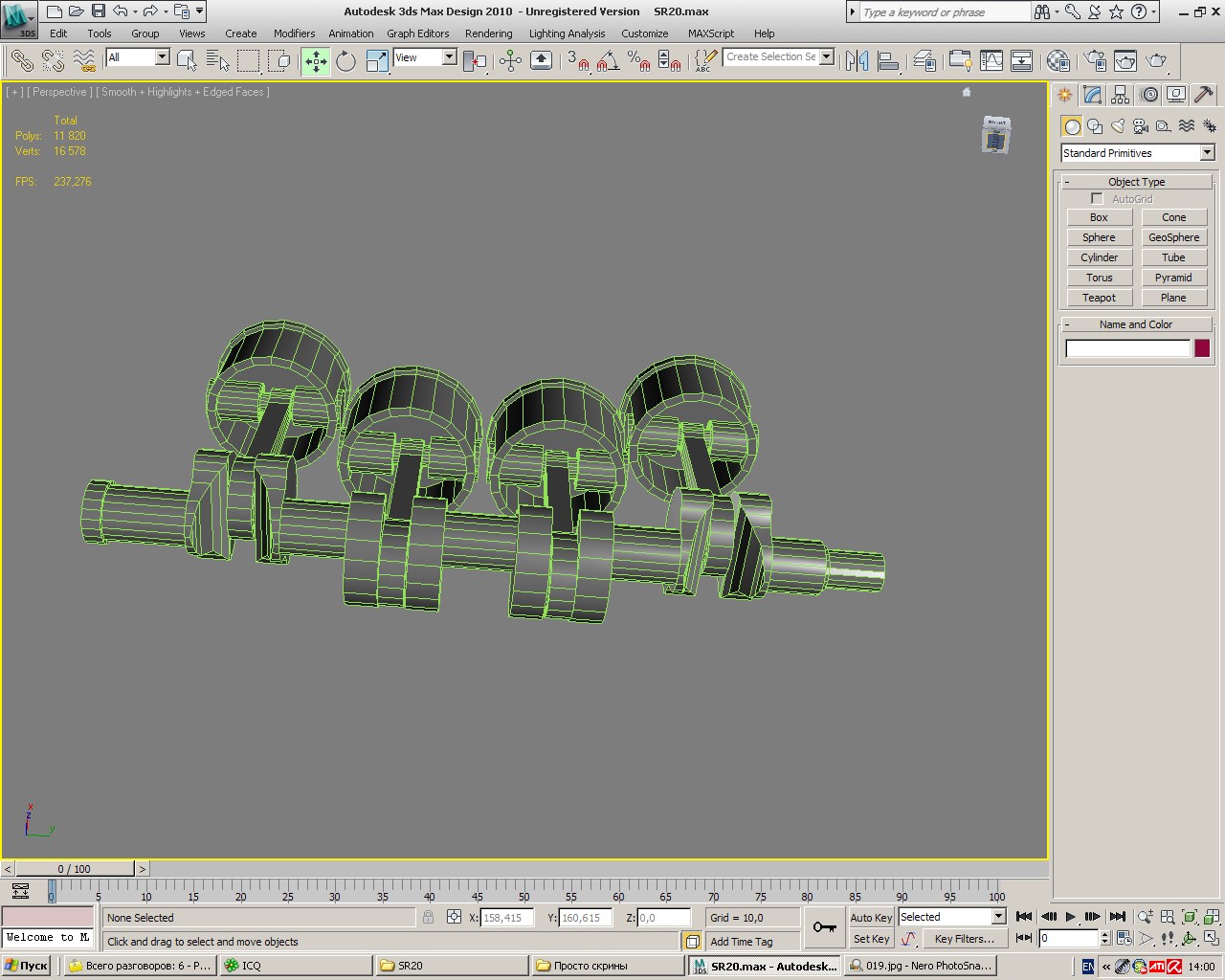
Task: Click the 0 / 100 time slider
Action: coord(75,869)
